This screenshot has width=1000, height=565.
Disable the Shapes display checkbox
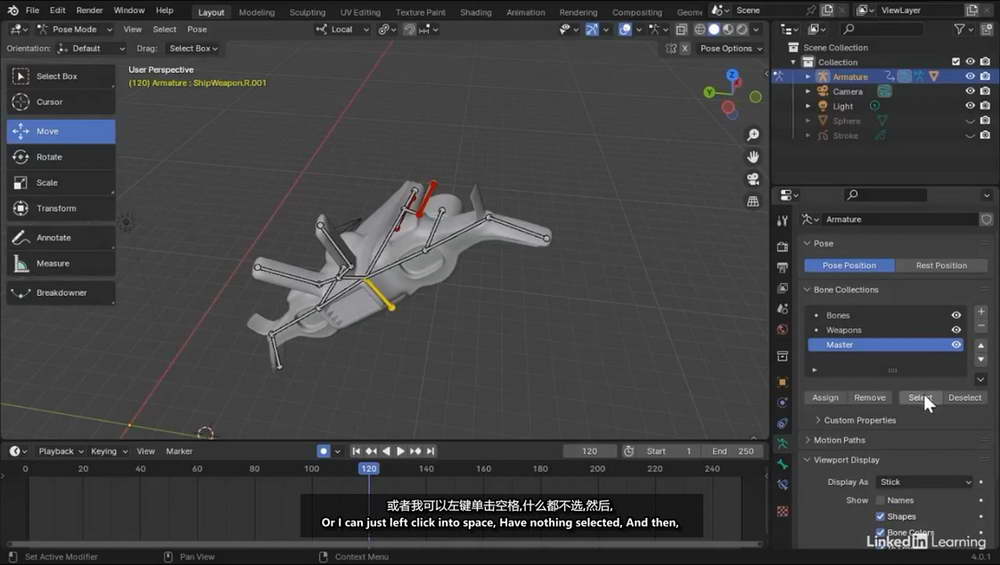pos(880,517)
